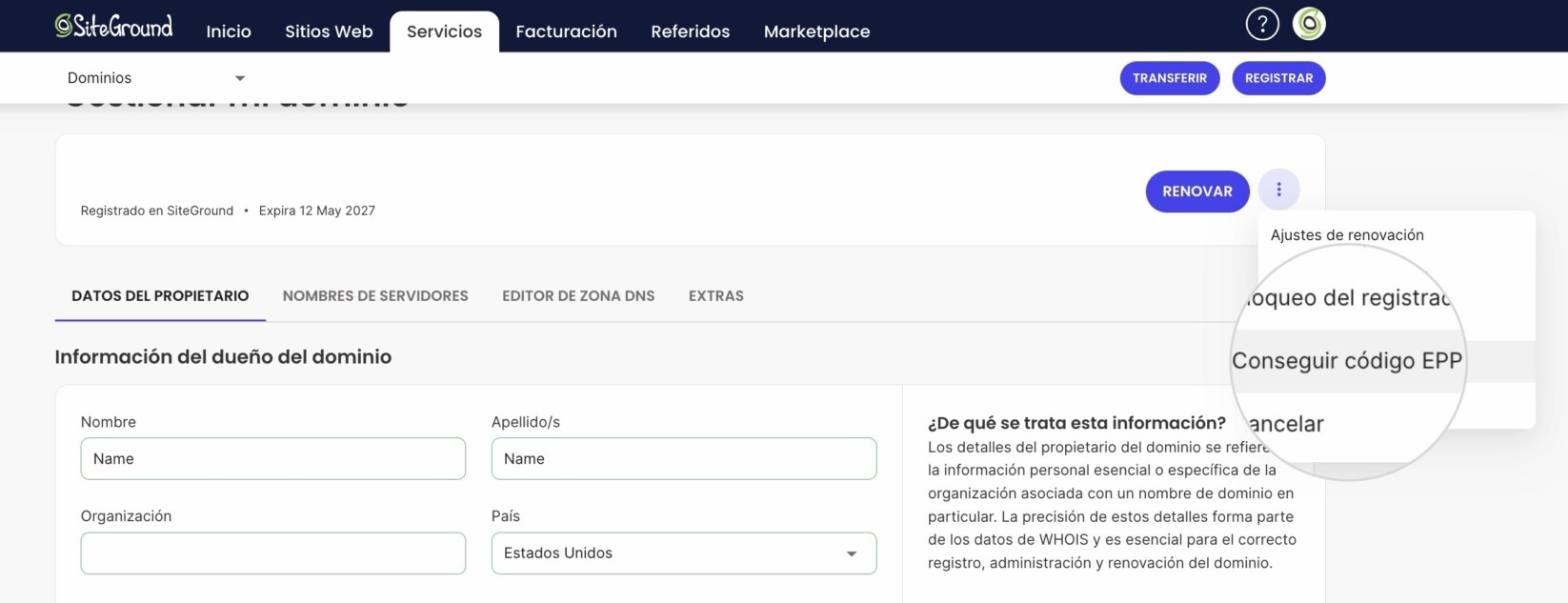Click the TRANSFERIR button
Image resolution: width=1568 pixels, height=603 pixels.
coord(1170,78)
